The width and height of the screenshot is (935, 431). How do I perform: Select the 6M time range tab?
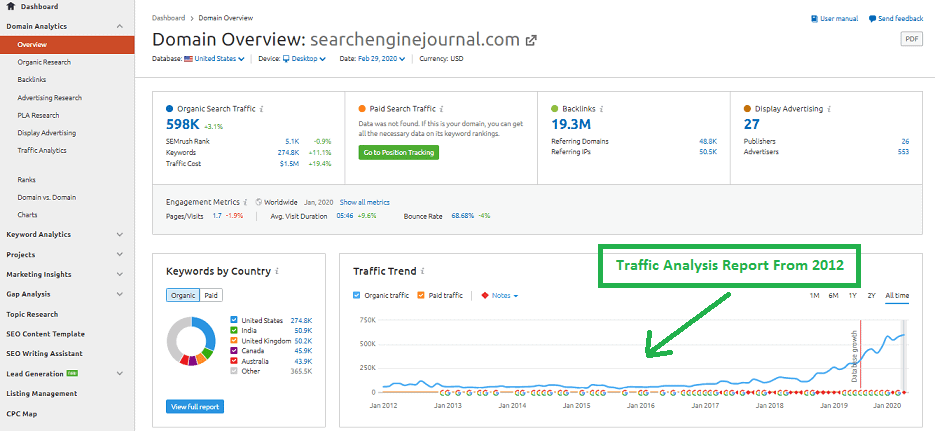tap(834, 295)
